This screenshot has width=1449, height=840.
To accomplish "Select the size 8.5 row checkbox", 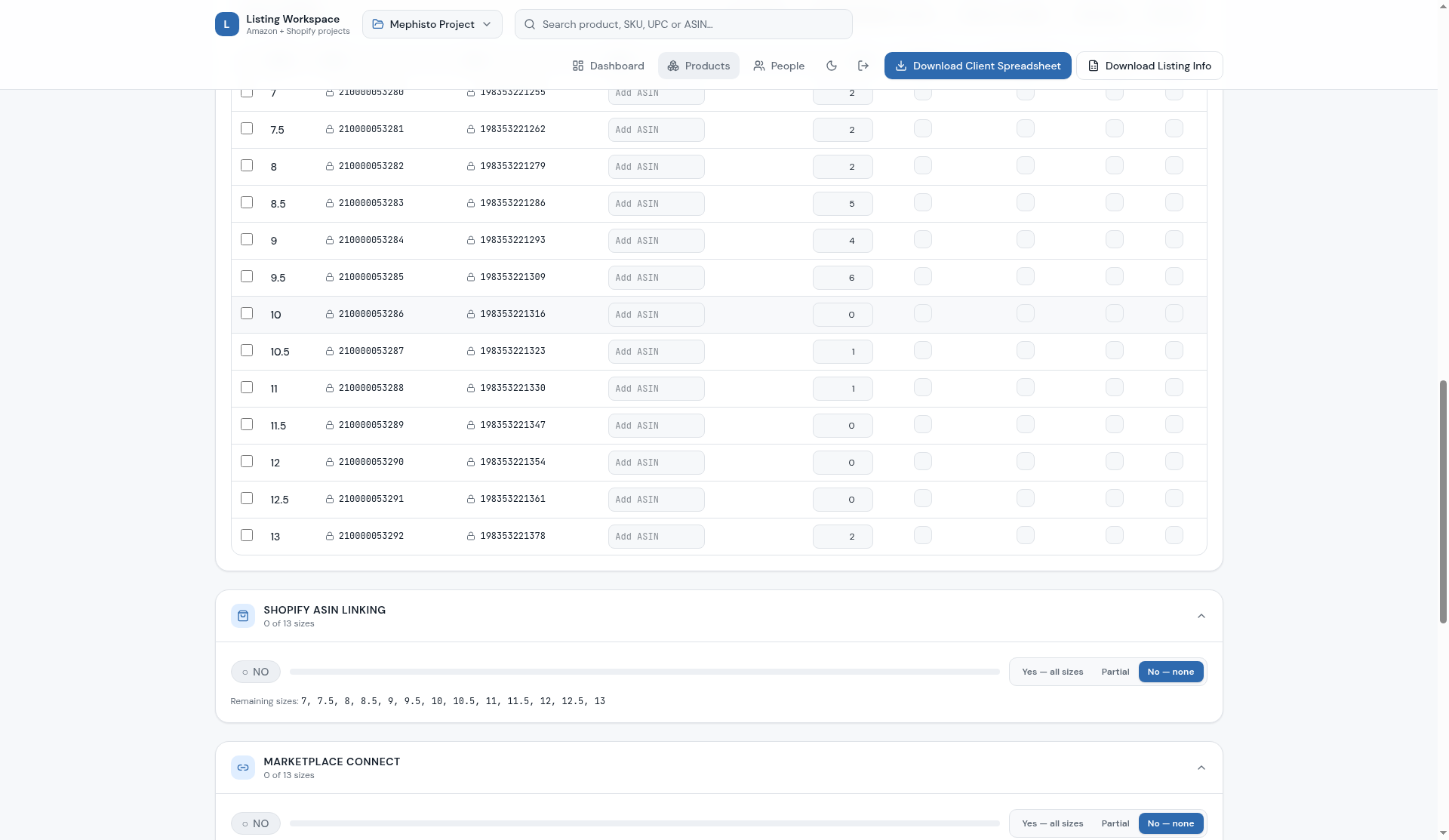I will pos(247,202).
